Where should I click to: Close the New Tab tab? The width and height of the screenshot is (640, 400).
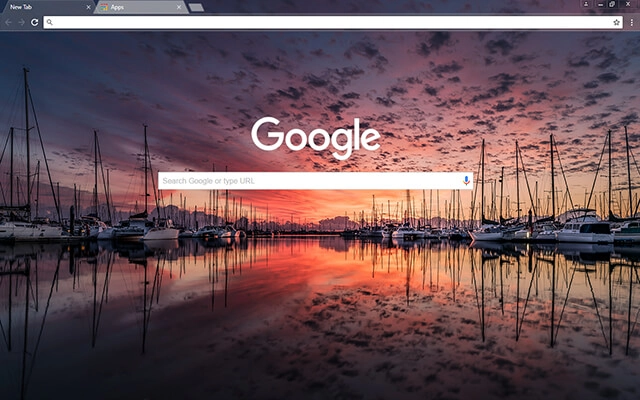tap(88, 7)
